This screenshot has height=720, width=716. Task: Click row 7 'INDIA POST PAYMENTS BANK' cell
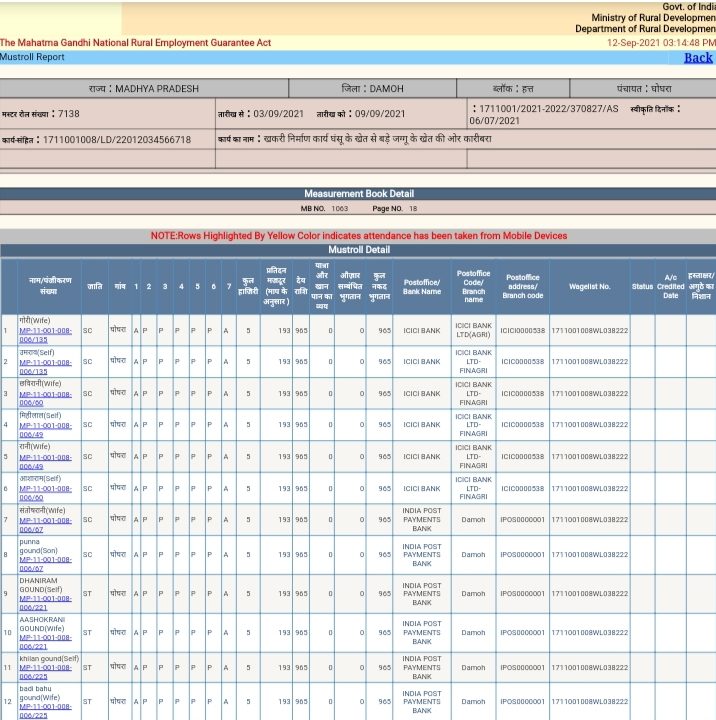coord(422,519)
